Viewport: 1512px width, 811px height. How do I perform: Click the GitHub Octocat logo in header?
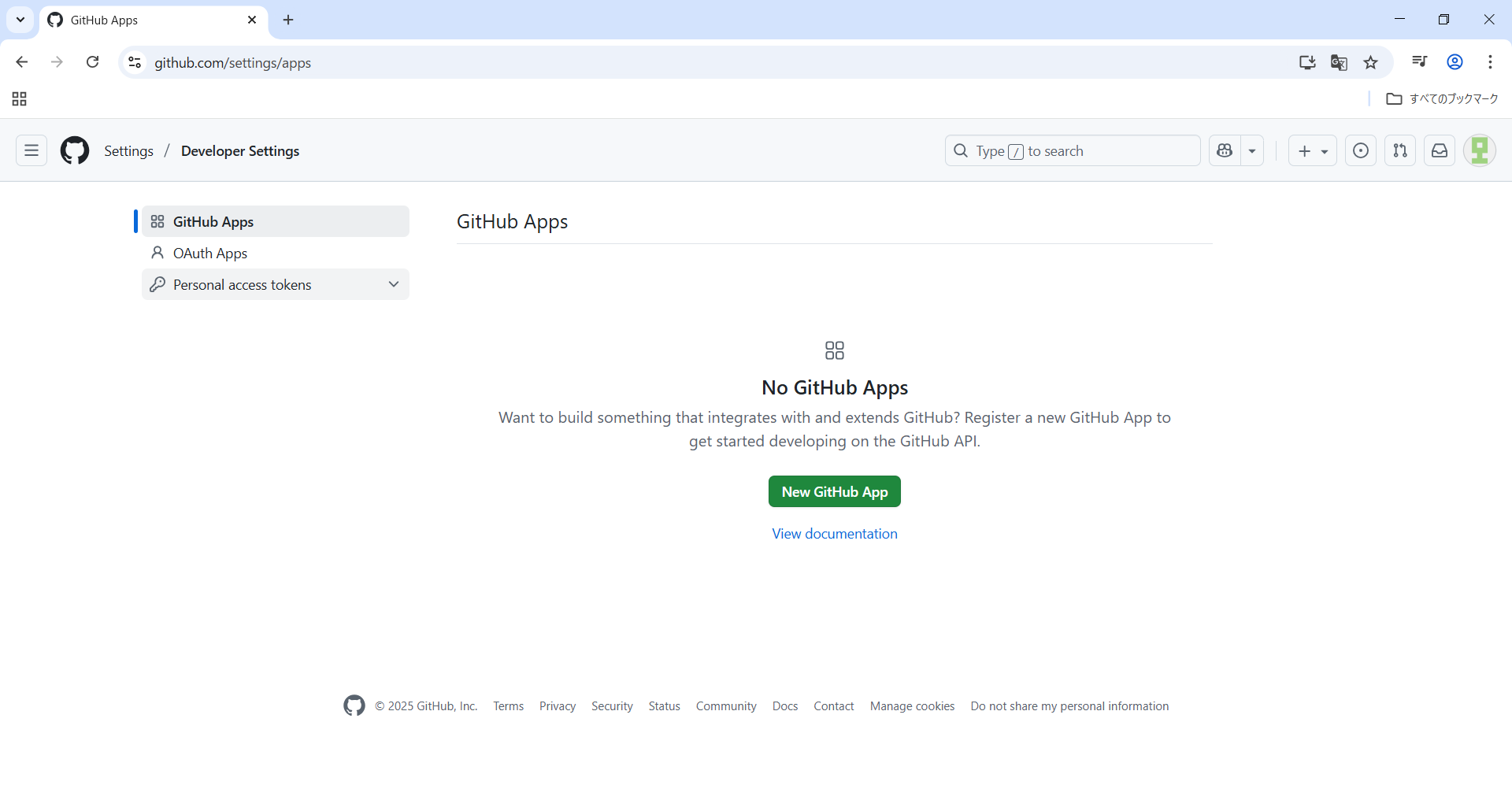click(x=75, y=150)
